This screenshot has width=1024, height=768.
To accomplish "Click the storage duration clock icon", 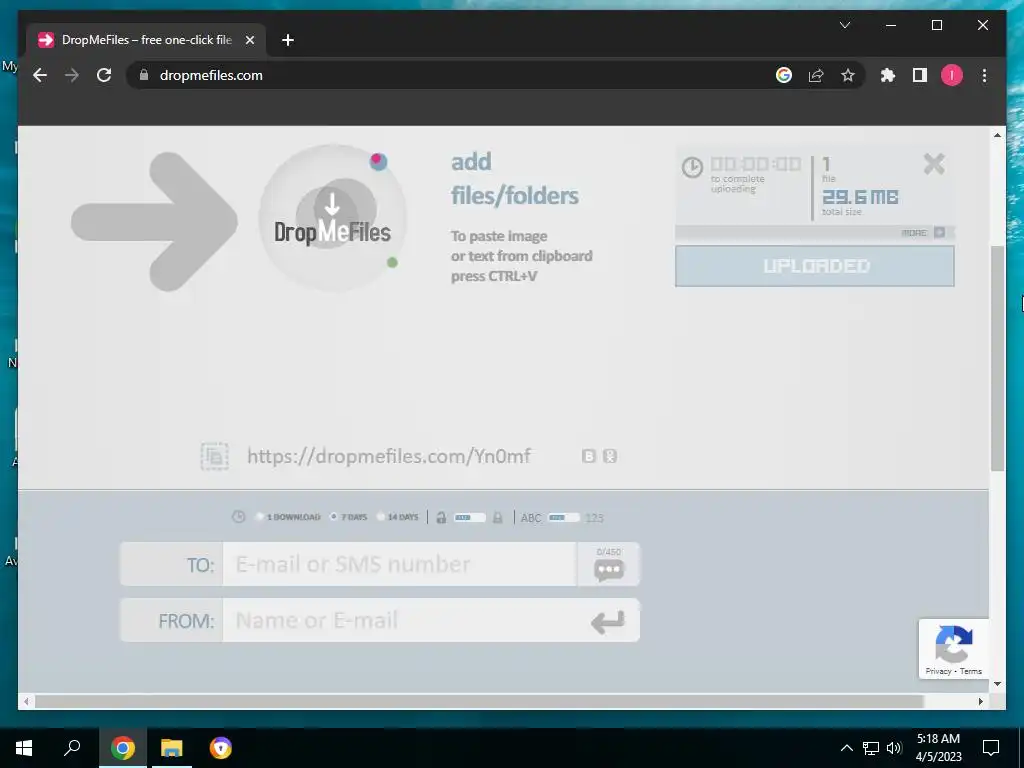I will 238,517.
